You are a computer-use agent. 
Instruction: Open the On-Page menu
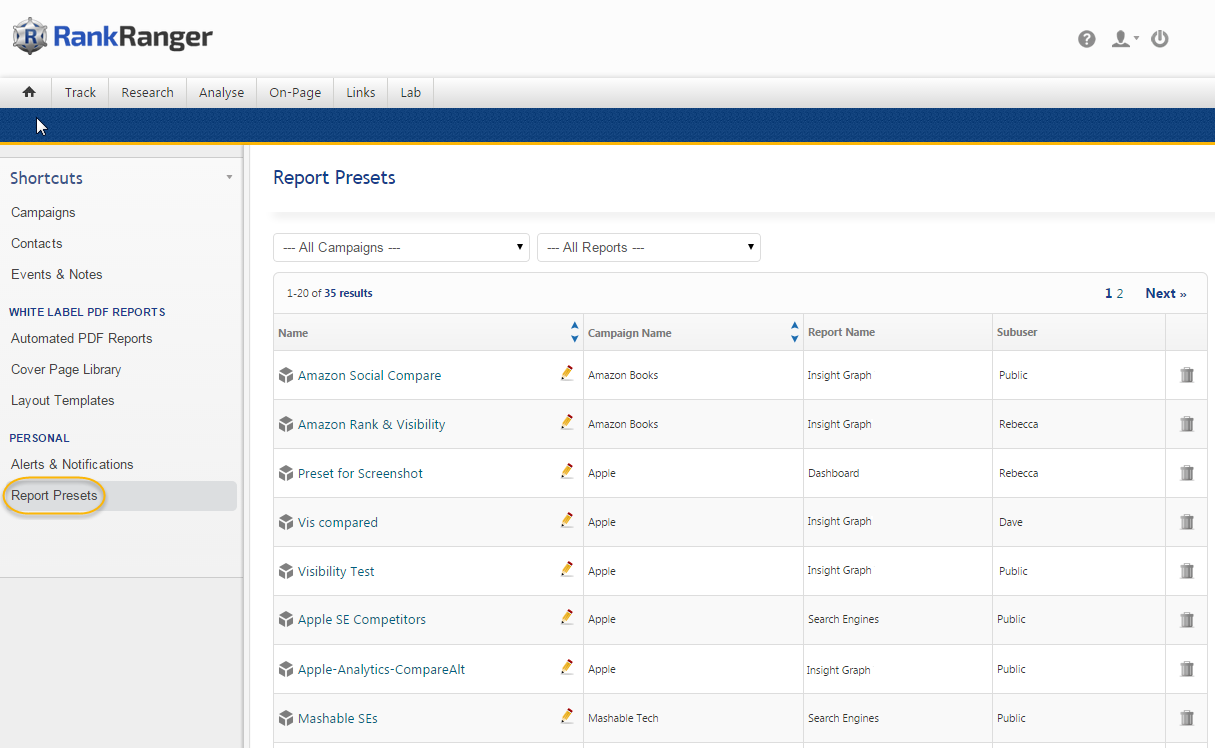click(x=295, y=92)
